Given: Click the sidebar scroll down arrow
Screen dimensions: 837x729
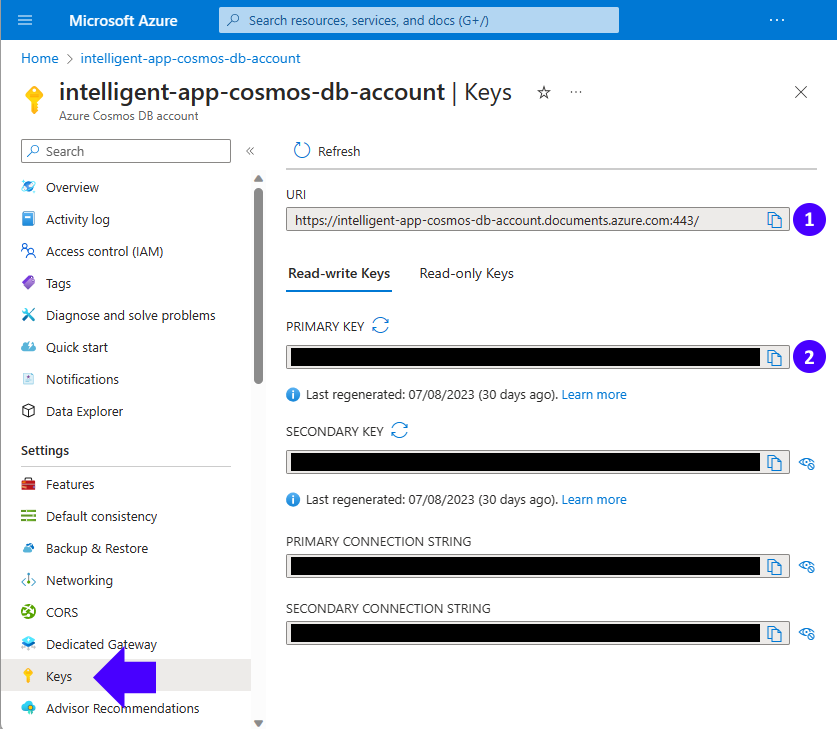Looking at the screenshot, I should [258, 723].
